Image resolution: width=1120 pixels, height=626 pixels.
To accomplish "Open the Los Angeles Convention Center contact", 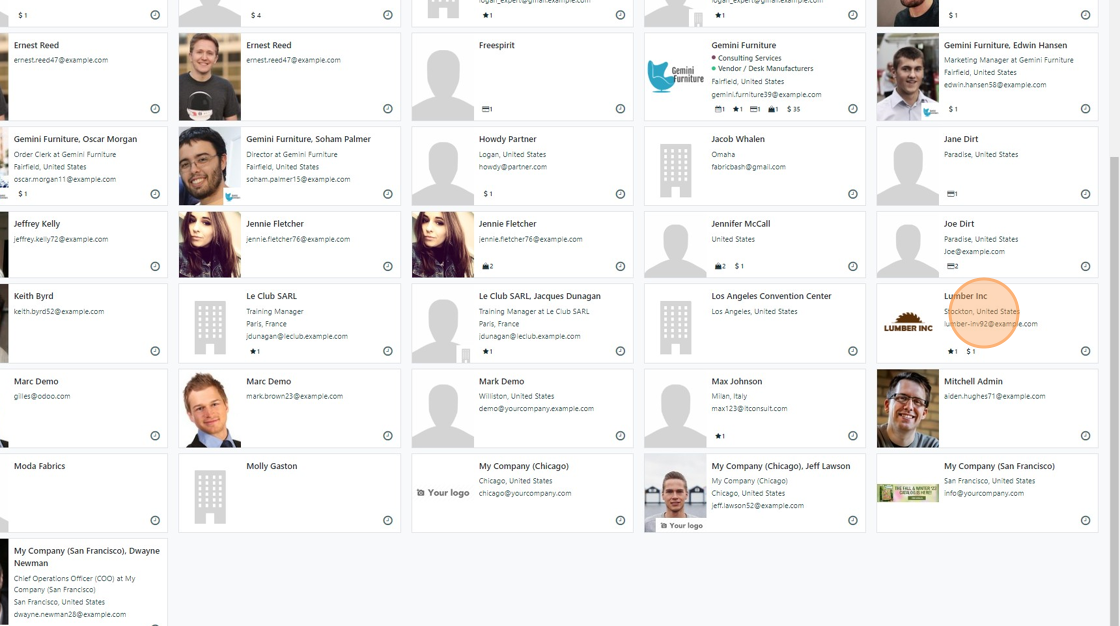I will coord(755,323).
